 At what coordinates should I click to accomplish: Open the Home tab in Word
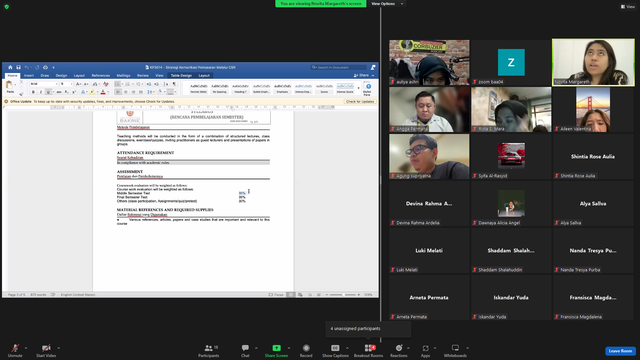pos(13,76)
